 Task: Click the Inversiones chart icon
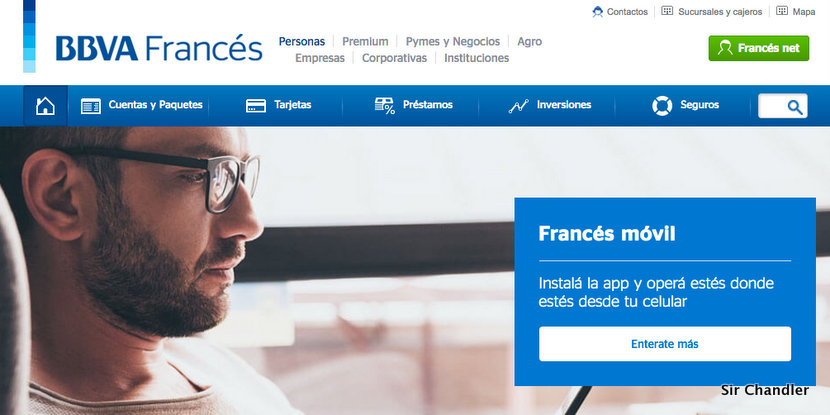point(519,106)
